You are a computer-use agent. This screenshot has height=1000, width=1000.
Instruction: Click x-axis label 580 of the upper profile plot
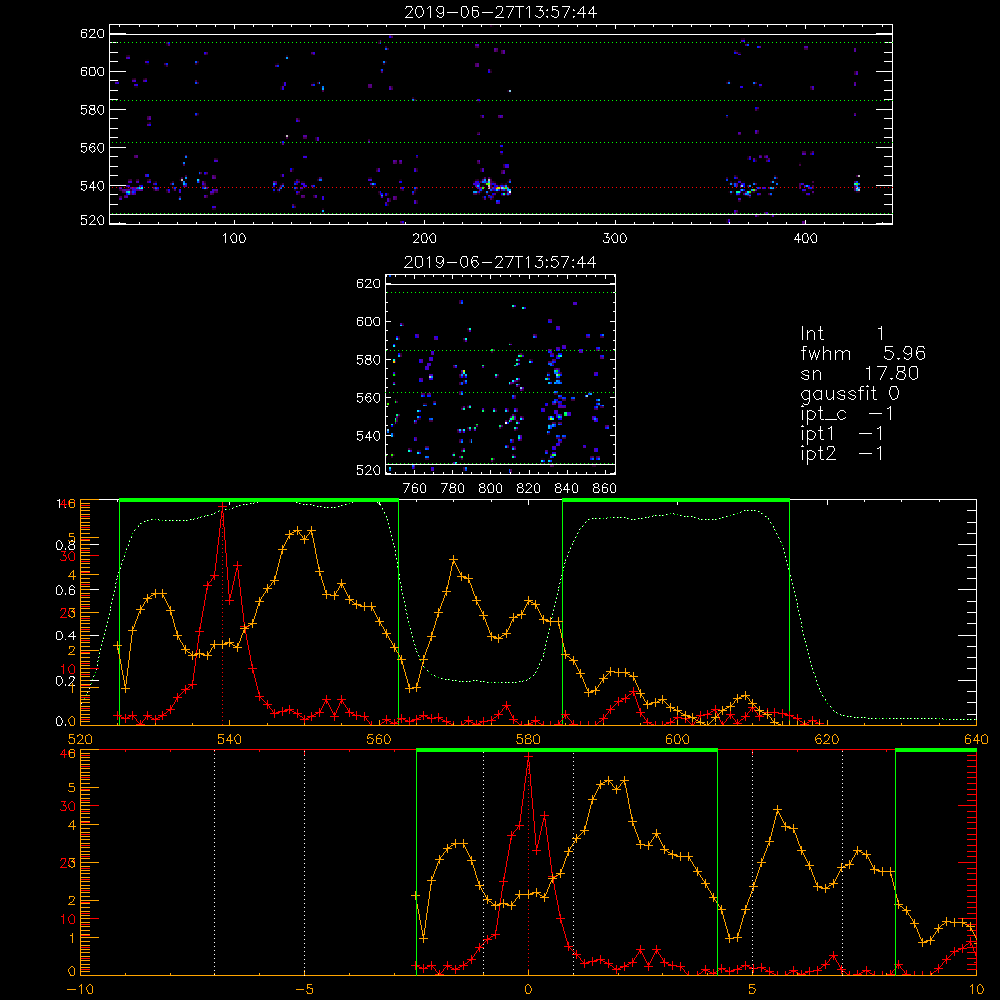pyautogui.click(x=528, y=740)
